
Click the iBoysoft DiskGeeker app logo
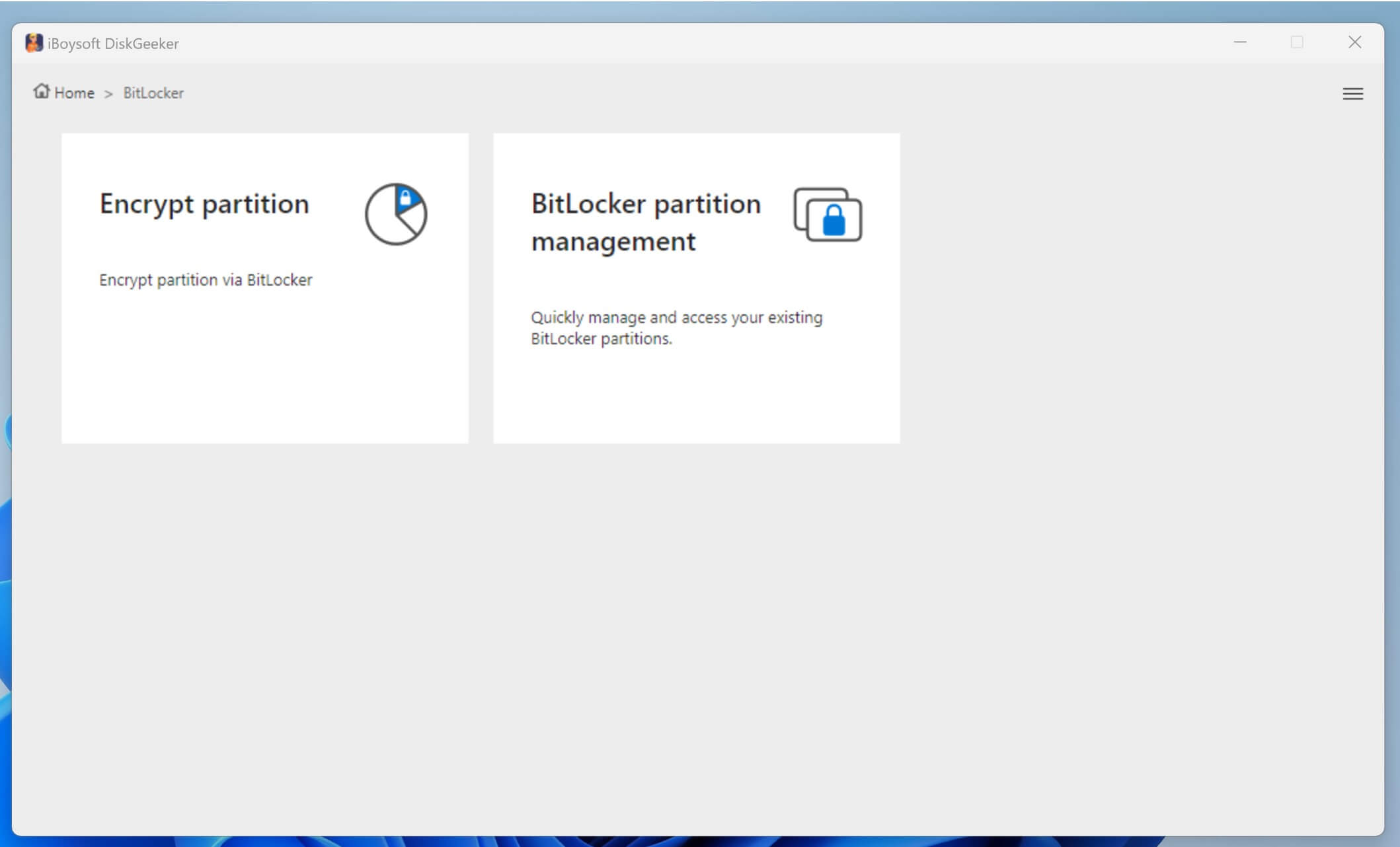(x=34, y=43)
